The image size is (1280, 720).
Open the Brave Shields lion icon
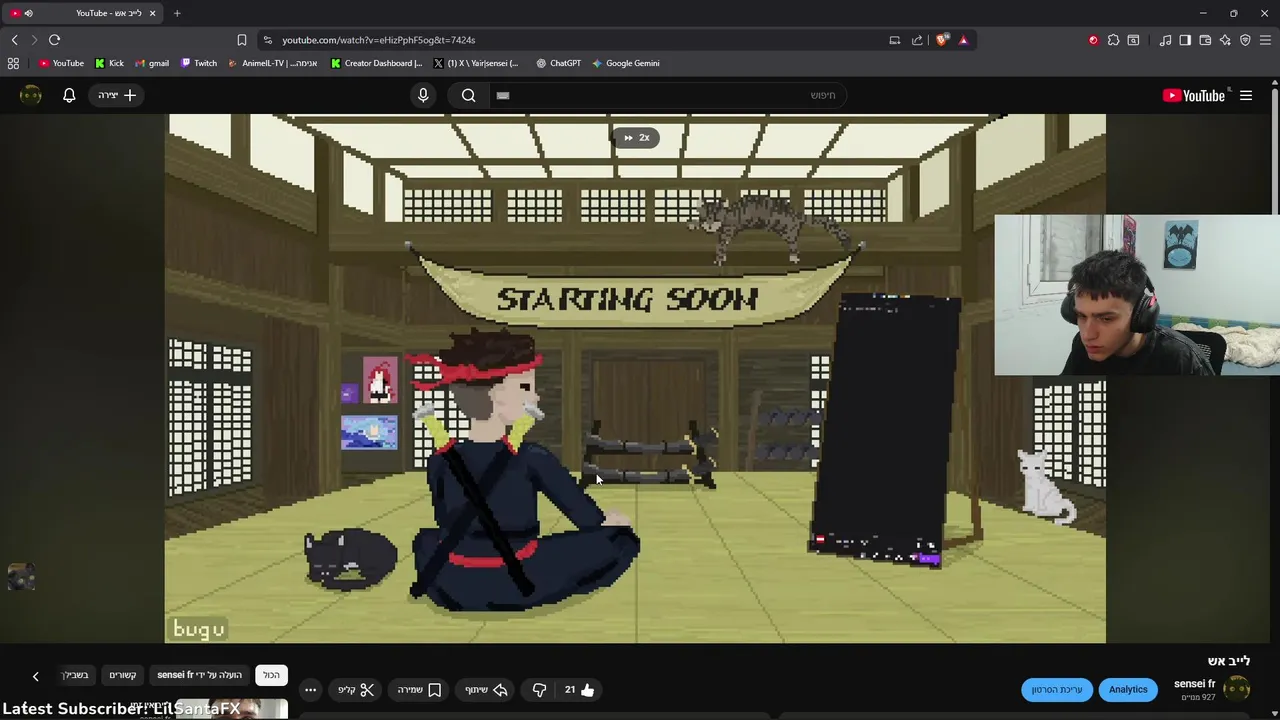942,40
